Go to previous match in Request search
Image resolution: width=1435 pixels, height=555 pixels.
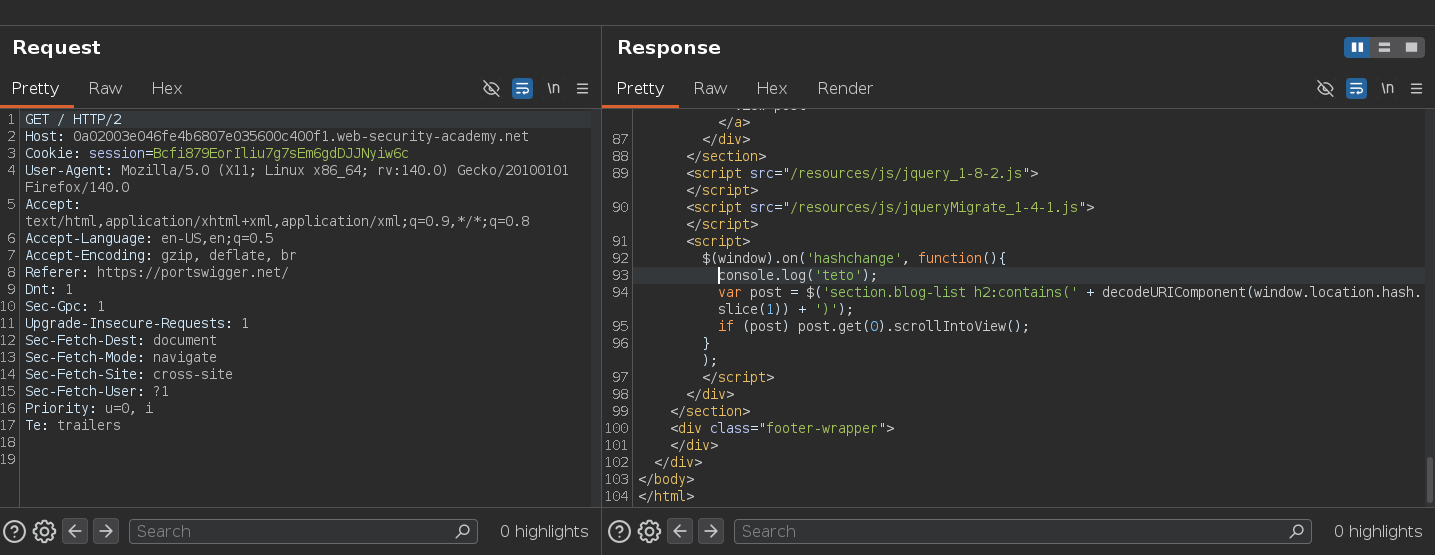(75, 531)
